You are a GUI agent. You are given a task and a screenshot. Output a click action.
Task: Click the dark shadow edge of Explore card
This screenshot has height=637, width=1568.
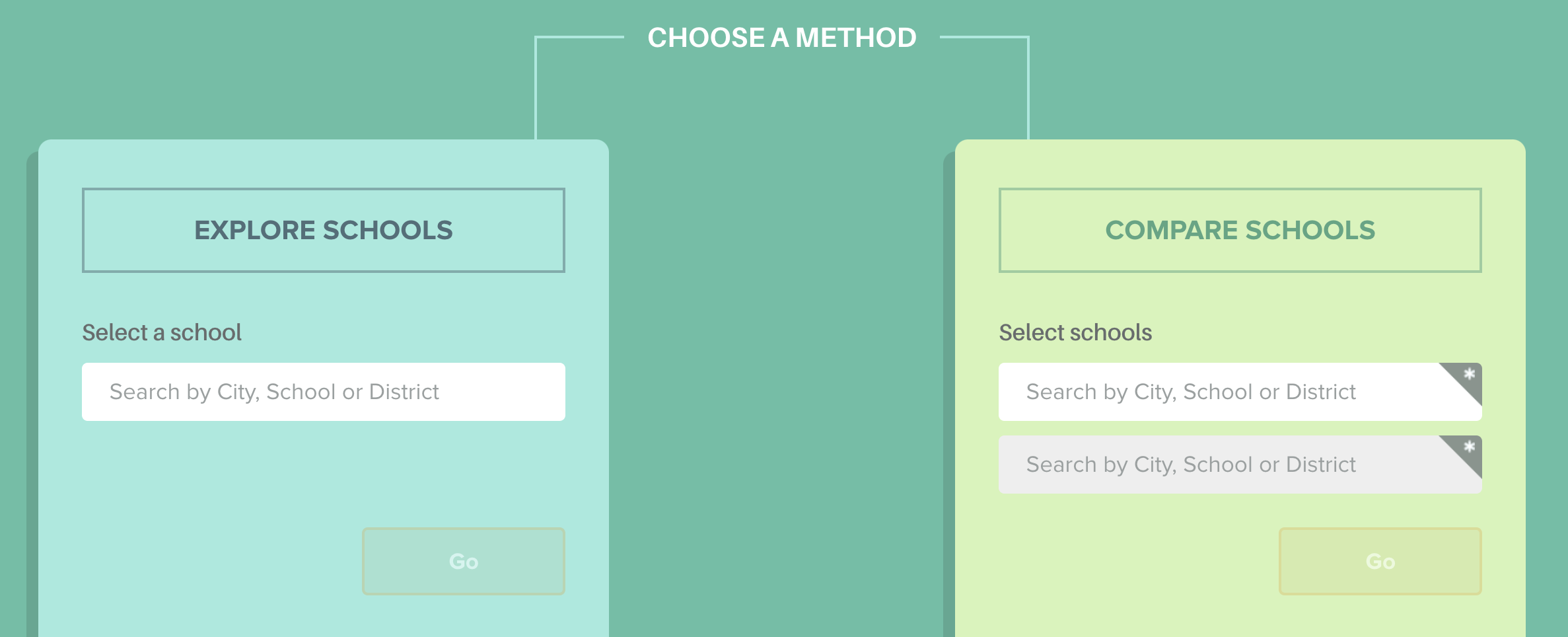point(32,396)
